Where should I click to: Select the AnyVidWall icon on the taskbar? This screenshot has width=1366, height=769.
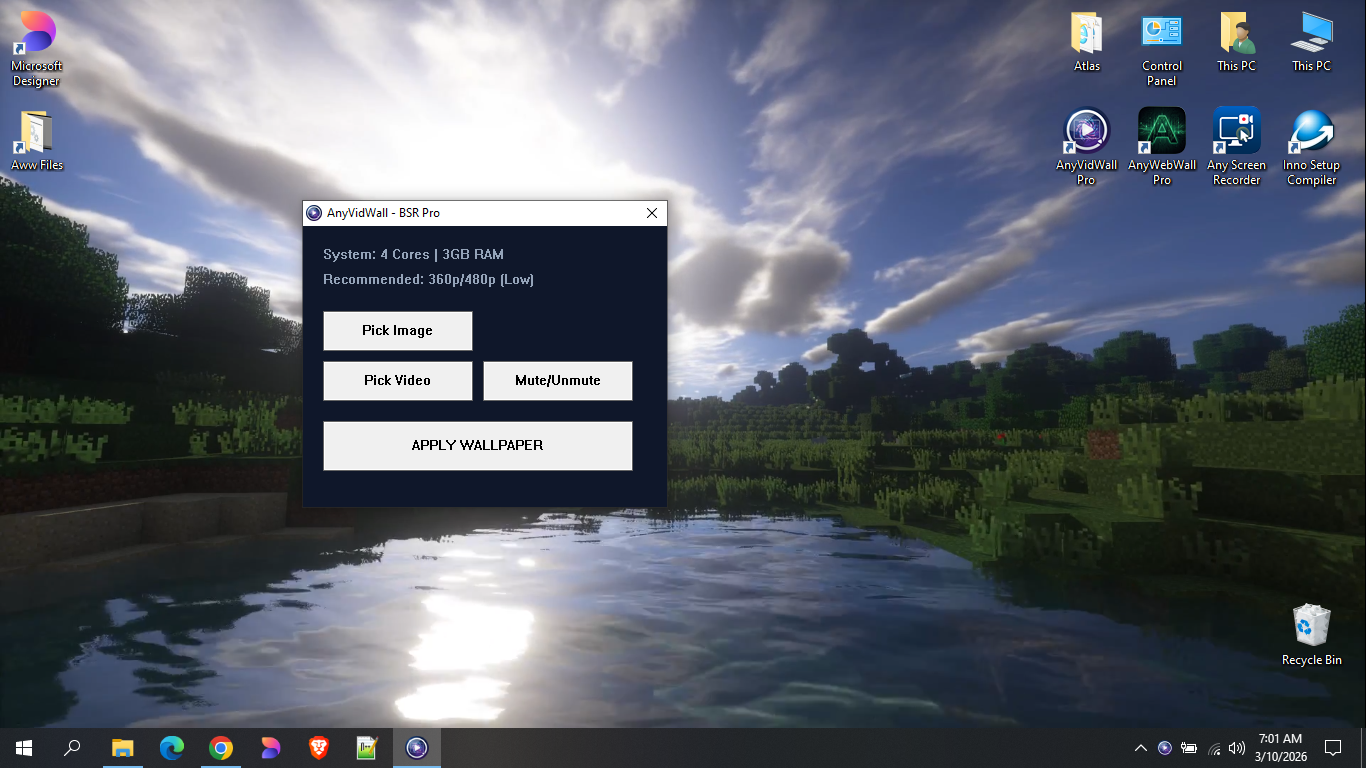(417, 747)
